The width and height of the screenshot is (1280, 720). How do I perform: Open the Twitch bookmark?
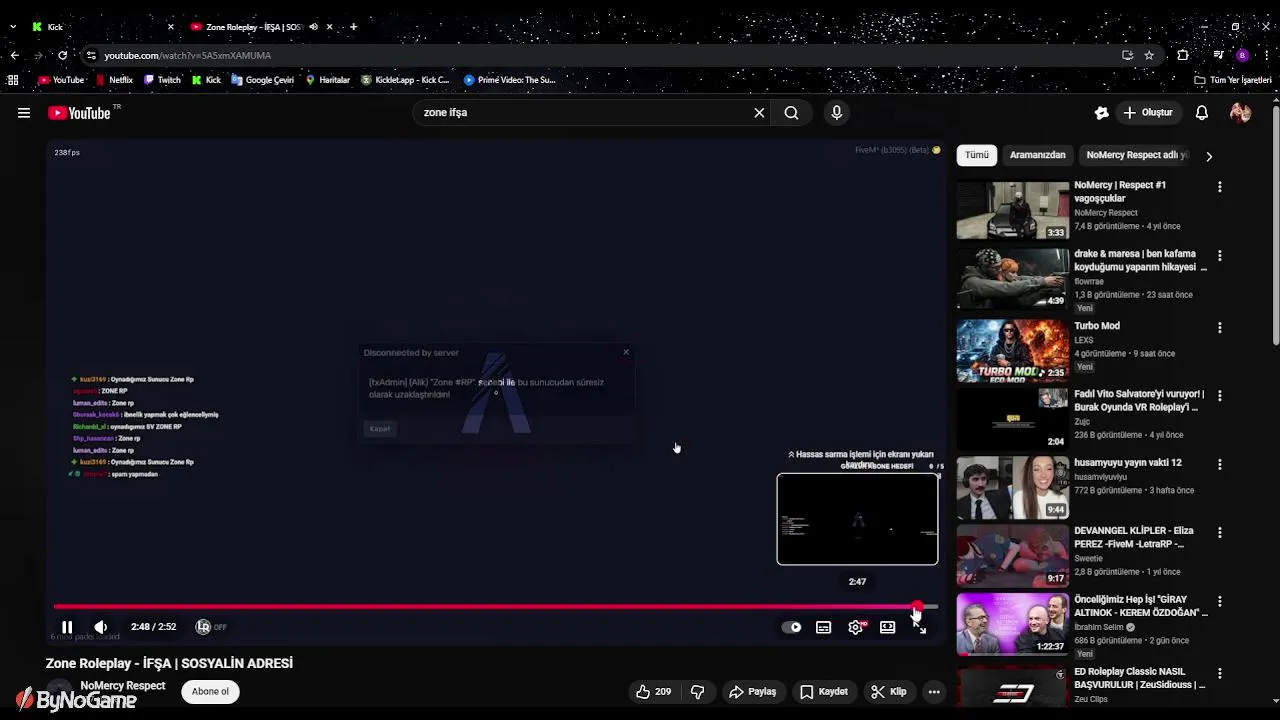point(162,80)
